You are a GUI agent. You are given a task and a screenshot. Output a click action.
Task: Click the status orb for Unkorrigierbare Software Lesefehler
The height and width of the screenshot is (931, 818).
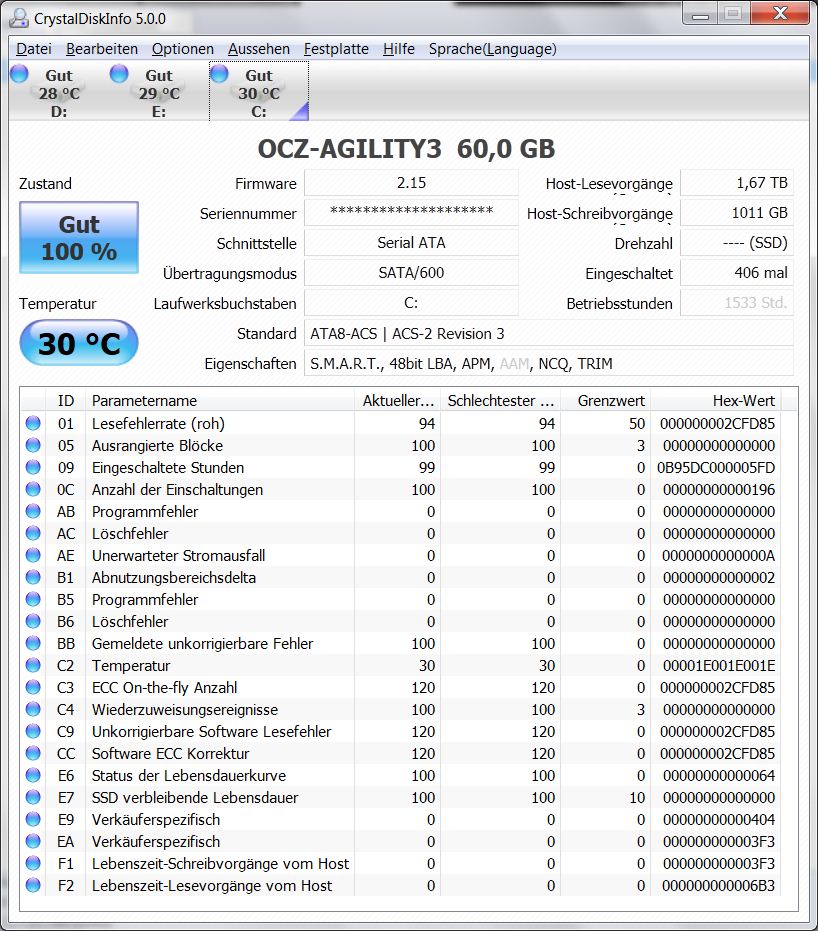[x=33, y=731]
